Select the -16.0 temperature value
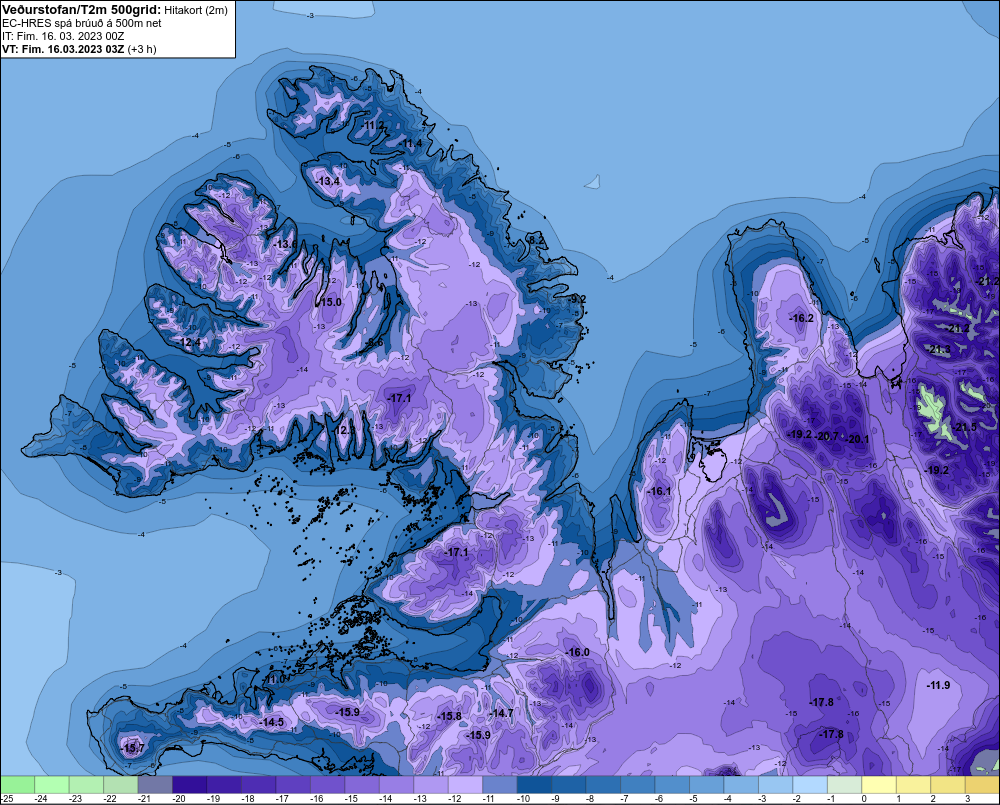1000x805 pixels. pos(578,652)
